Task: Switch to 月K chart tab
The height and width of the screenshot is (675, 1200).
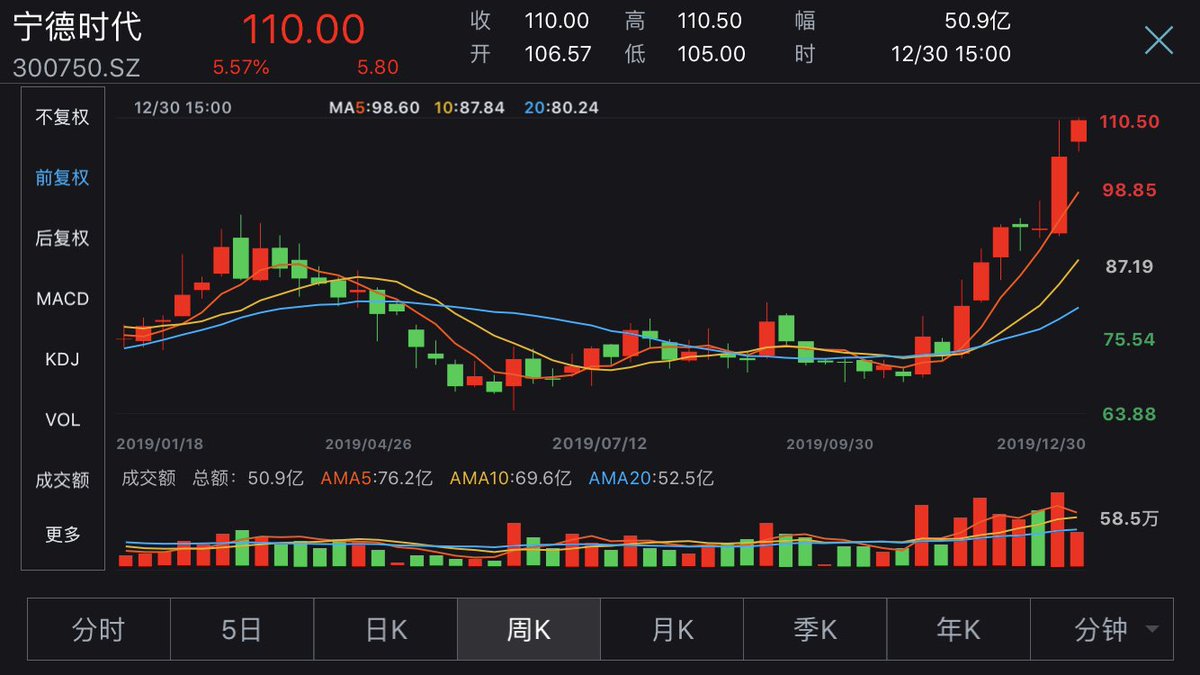Action: click(x=672, y=630)
